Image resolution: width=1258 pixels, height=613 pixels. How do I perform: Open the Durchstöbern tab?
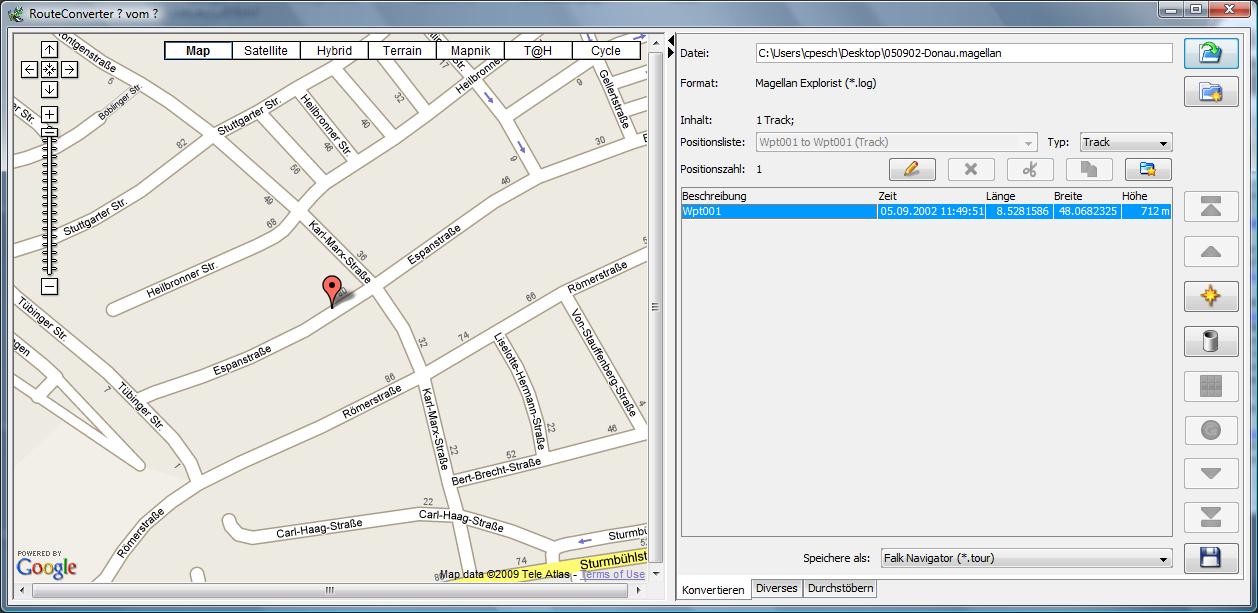pos(840,589)
